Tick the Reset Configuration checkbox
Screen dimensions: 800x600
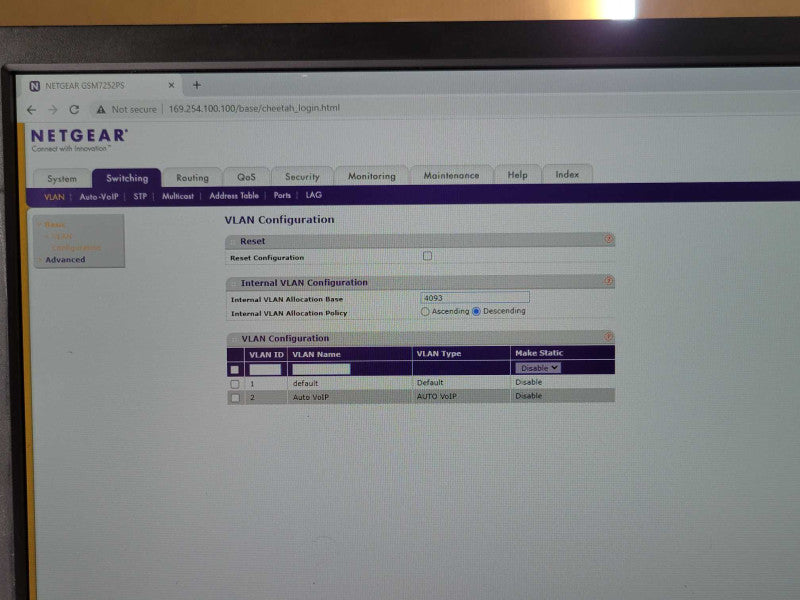[428, 256]
